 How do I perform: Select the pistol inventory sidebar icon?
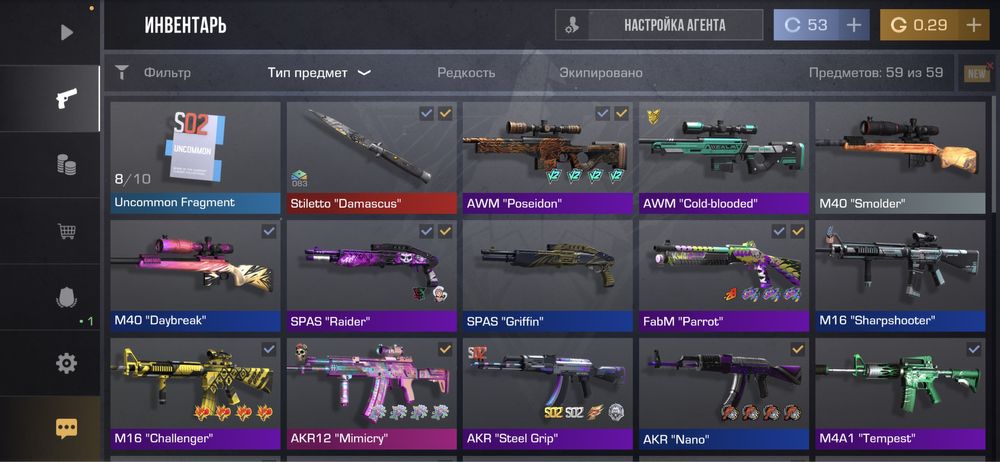click(x=66, y=98)
